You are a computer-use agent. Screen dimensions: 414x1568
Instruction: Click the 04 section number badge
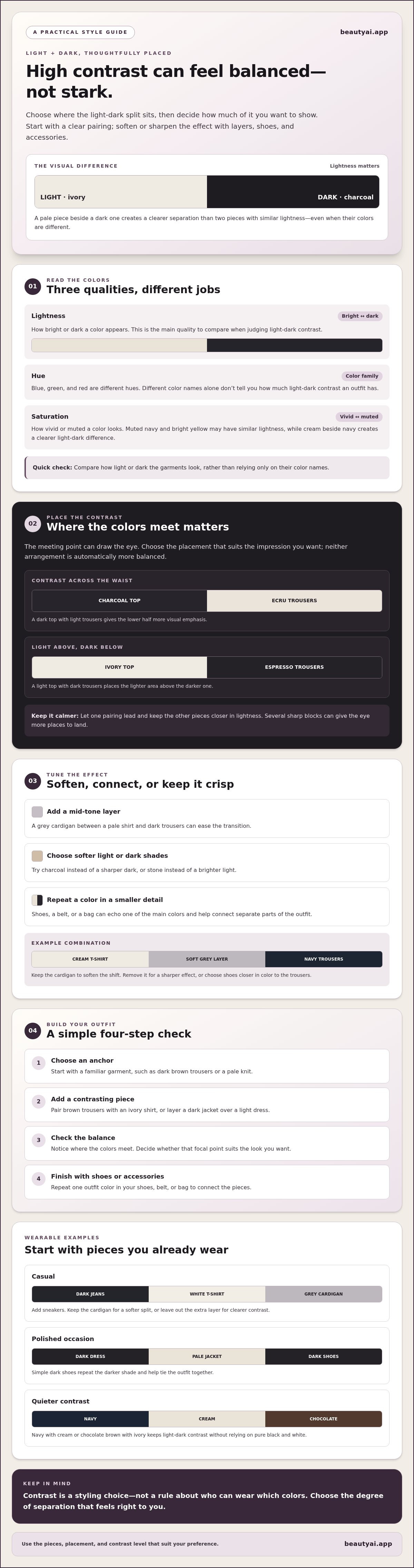pyautogui.click(x=33, y=1031)
